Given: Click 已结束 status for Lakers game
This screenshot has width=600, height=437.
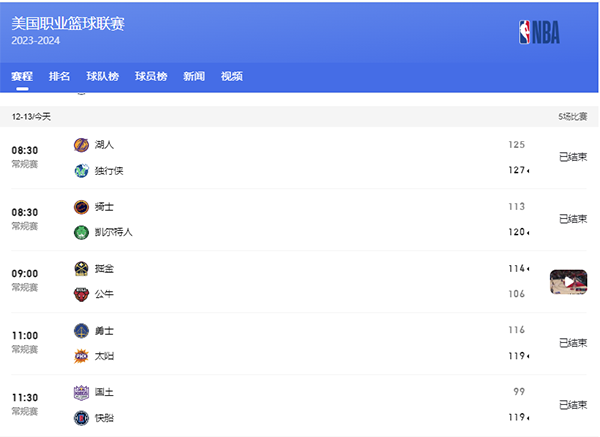Looking at the screenshot, I should coord(573,157).
